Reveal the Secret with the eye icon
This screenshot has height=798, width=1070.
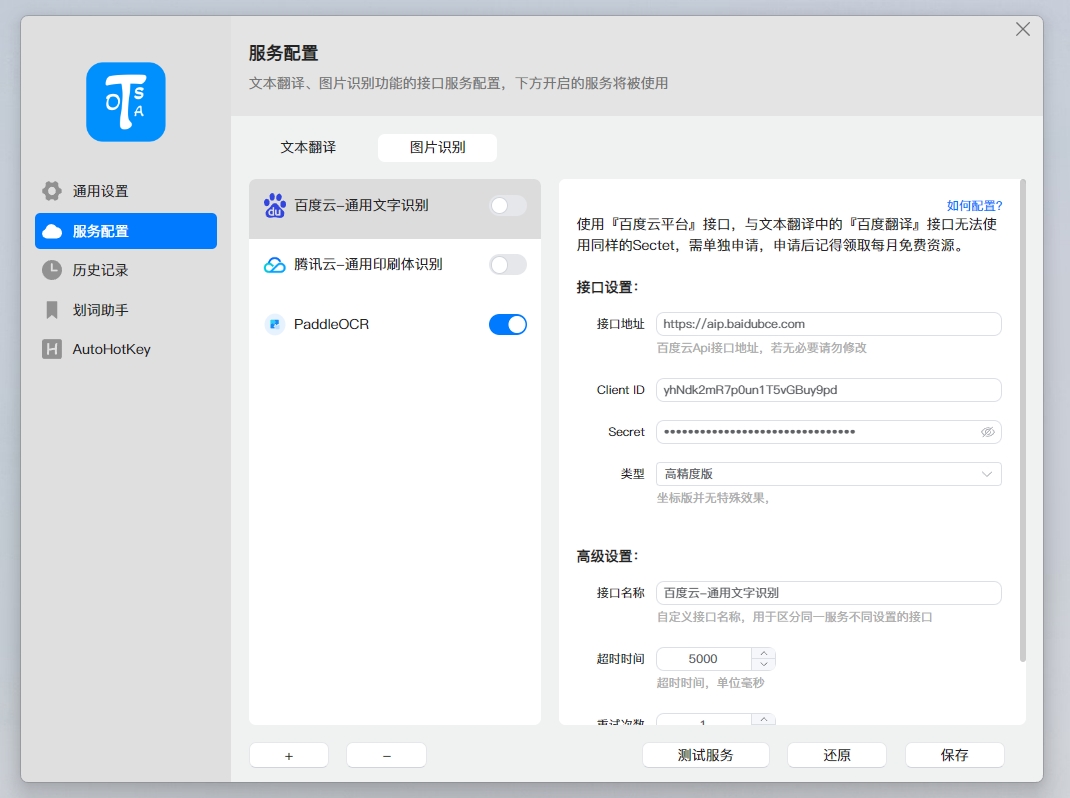point(987,432)
